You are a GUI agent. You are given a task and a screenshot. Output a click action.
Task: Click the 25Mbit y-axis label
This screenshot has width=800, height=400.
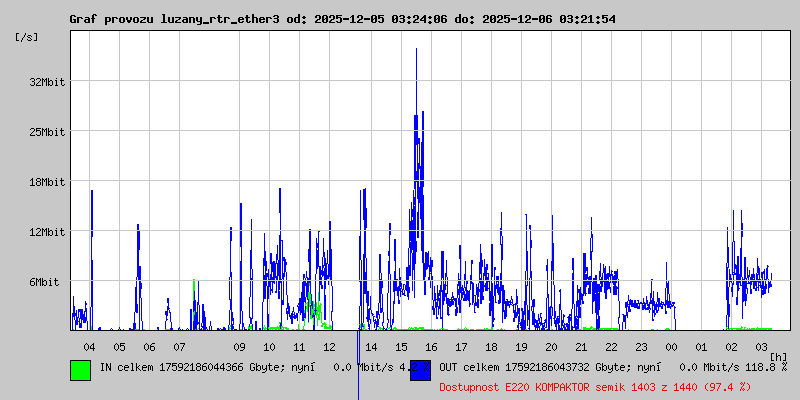47,132
